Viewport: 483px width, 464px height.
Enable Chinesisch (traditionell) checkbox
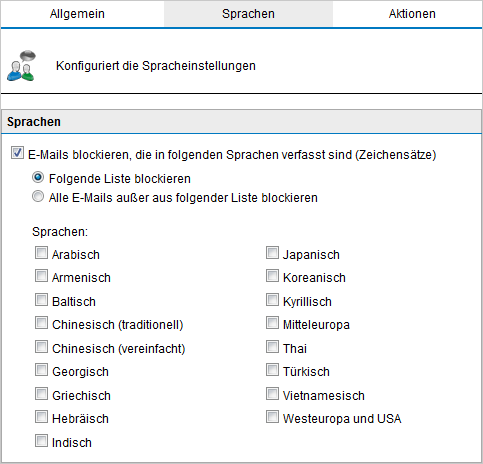coord(41,323)
